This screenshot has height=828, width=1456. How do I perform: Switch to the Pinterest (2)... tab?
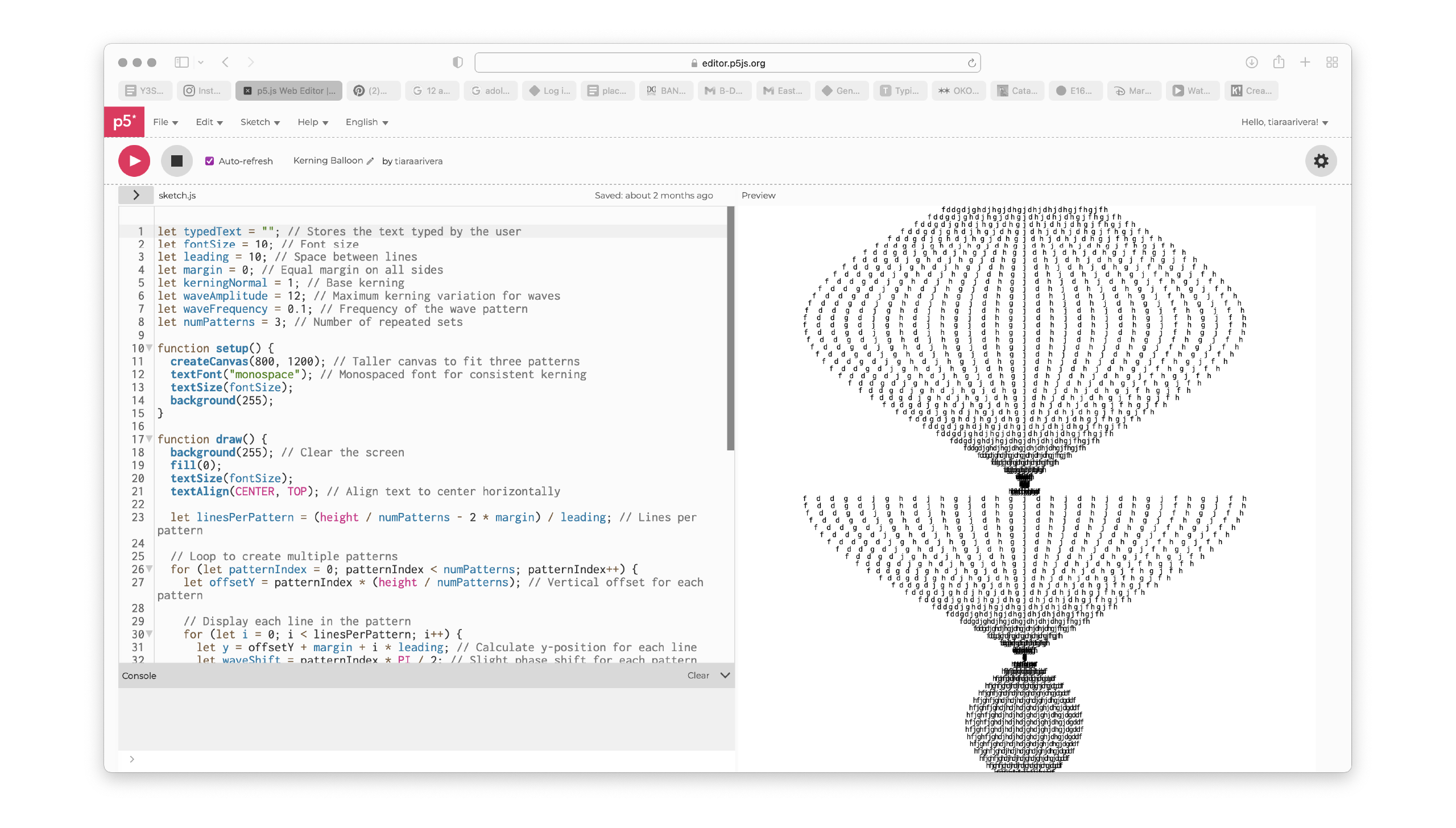tap(373, 90)
